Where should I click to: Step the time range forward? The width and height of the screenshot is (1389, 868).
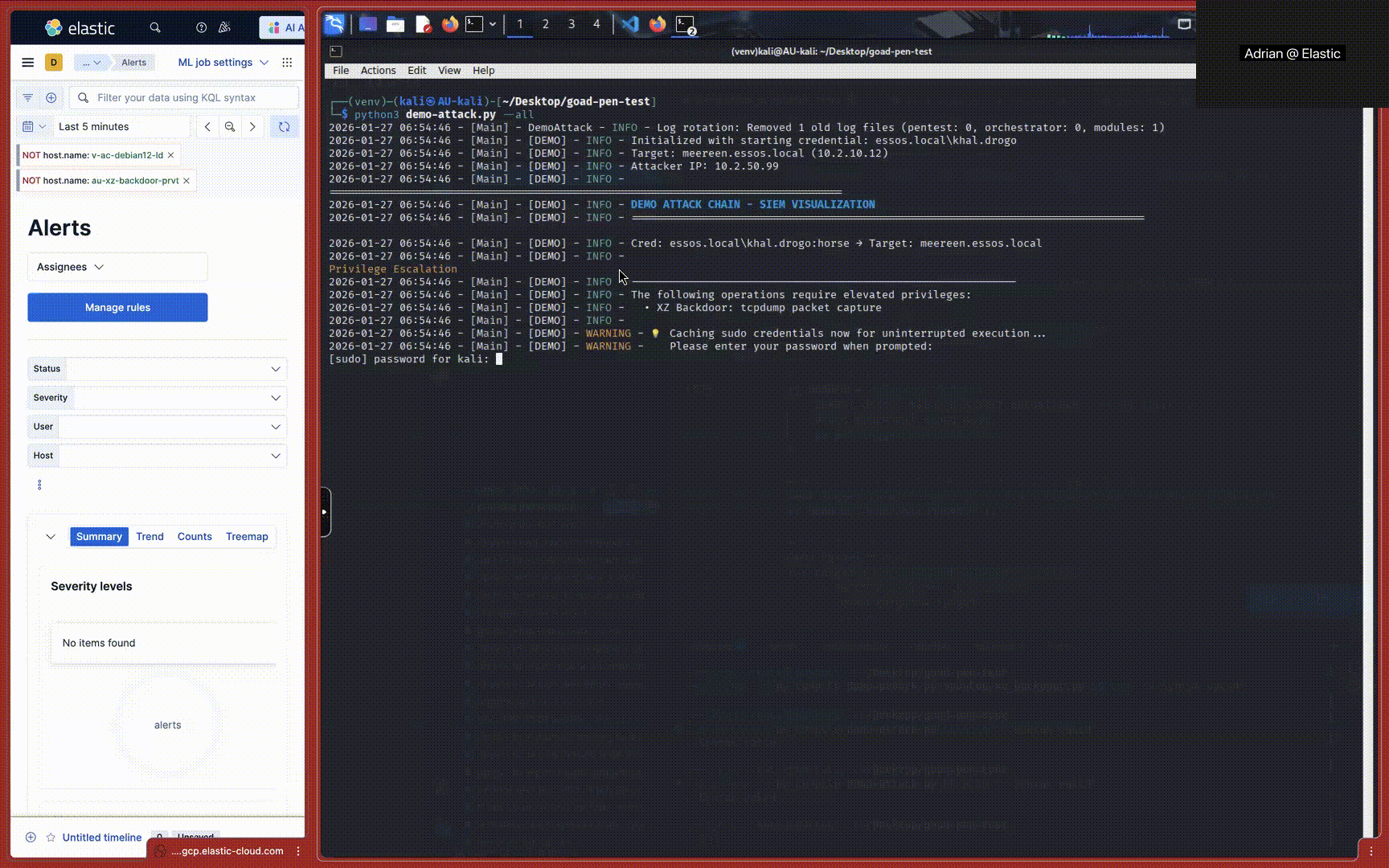point(252,127)
